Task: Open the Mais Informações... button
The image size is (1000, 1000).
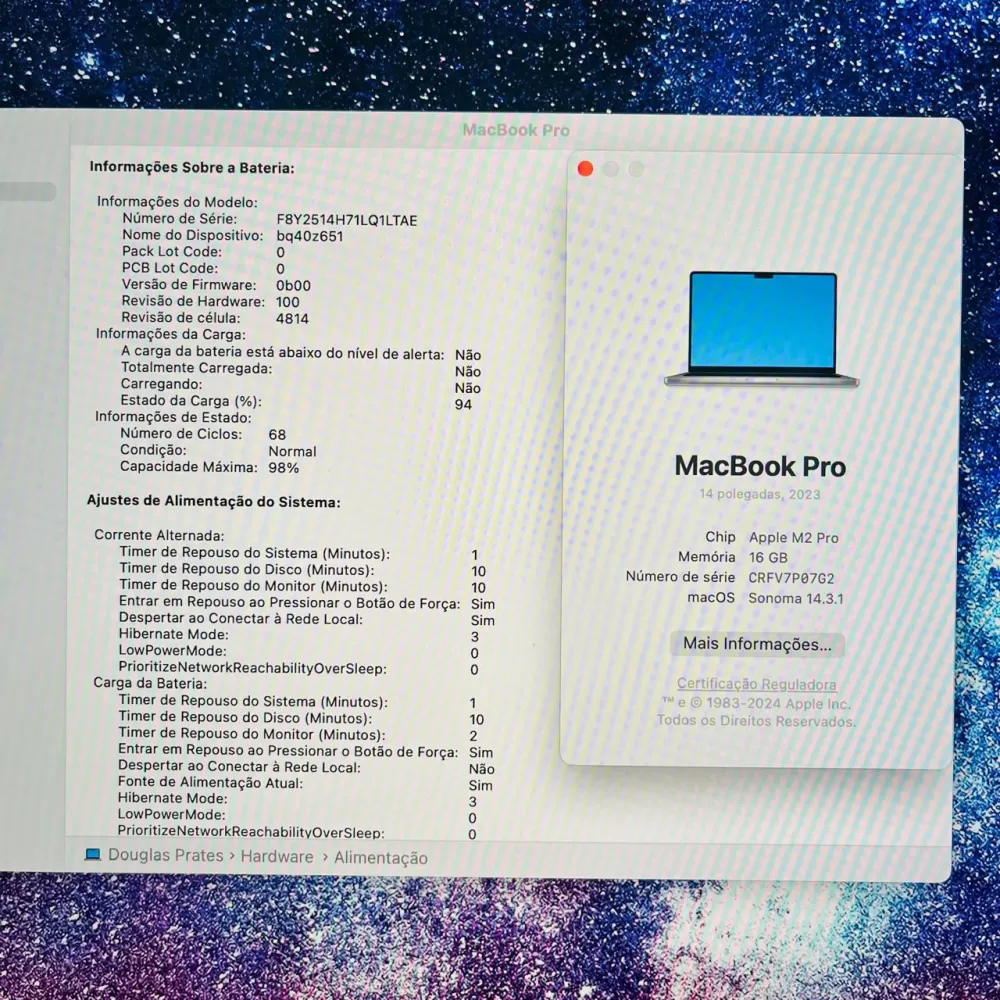Action: tap(757, 644)
